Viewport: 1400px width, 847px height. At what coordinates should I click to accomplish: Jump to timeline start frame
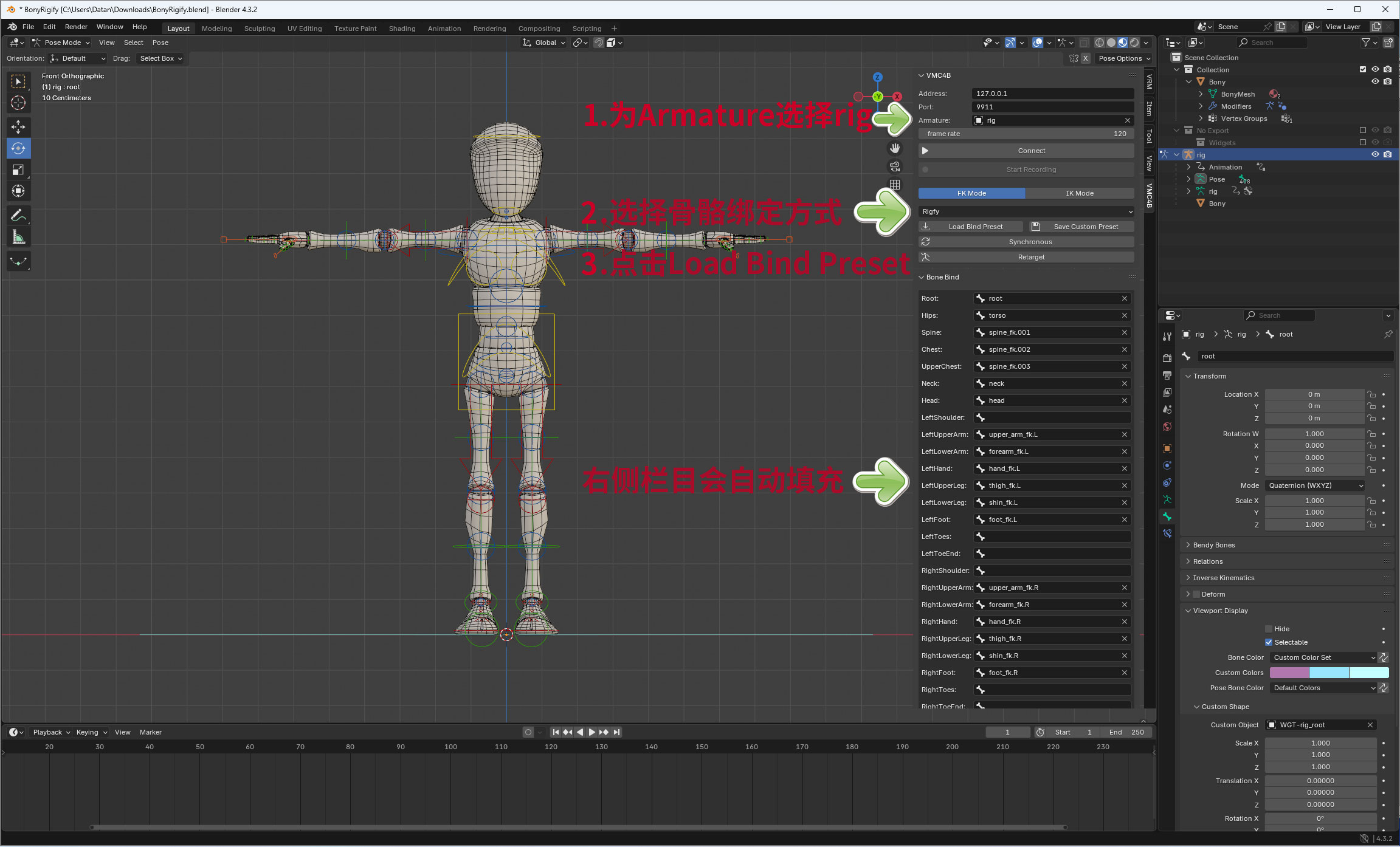[x=555, y=732]
